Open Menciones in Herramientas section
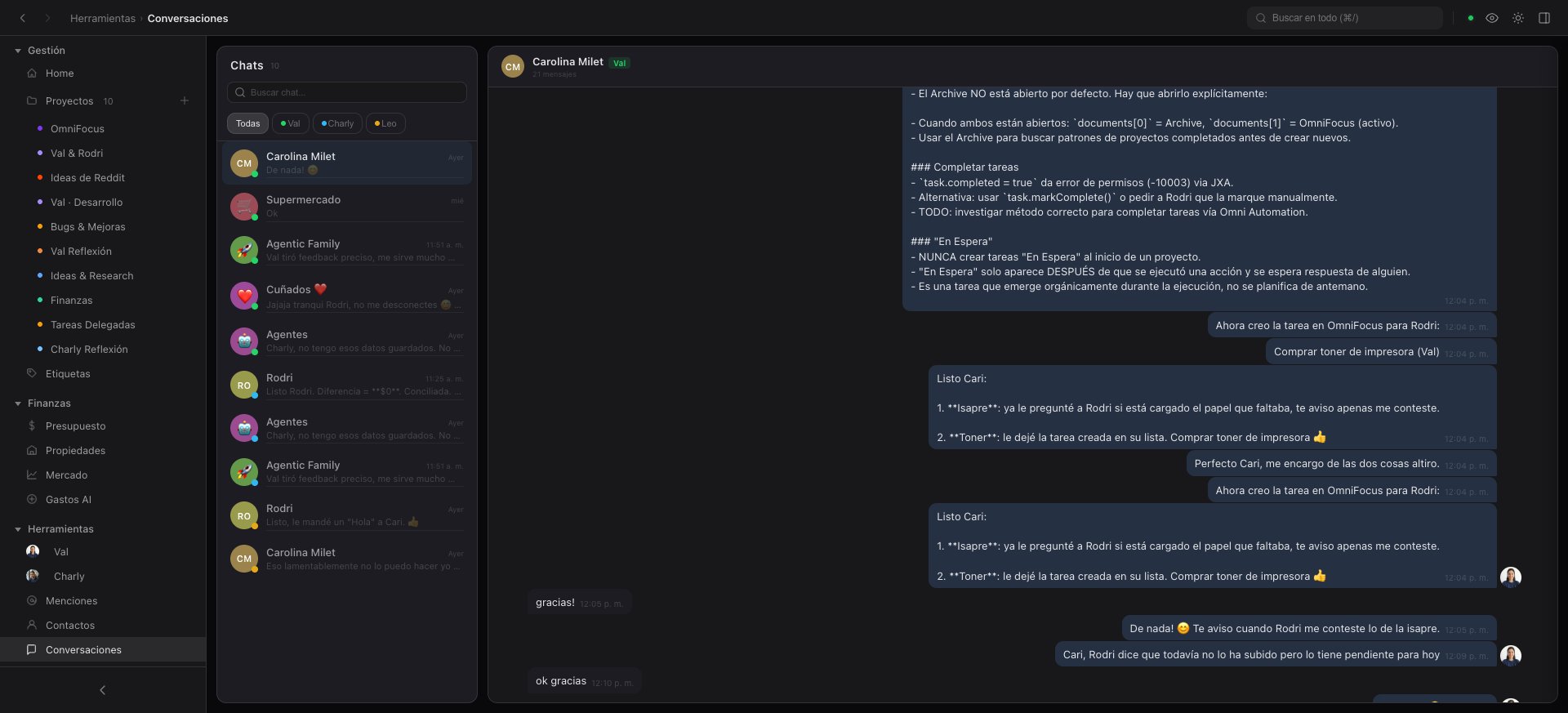The width and height of the screenshot is (1568, 713). coord(71,601)
